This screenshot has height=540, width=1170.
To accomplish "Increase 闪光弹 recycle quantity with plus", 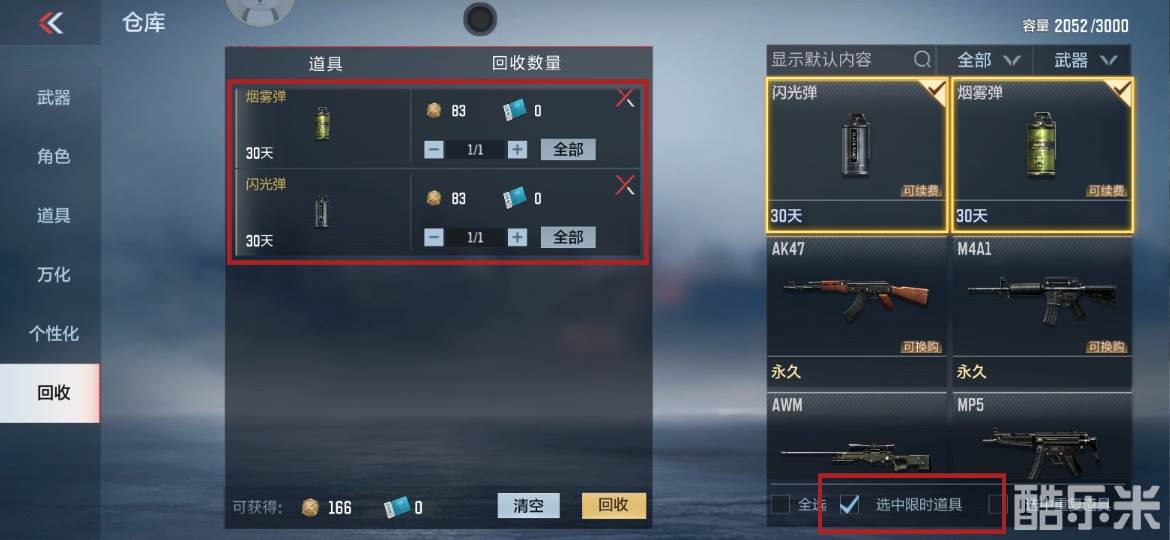I will (x=517, y=237).
